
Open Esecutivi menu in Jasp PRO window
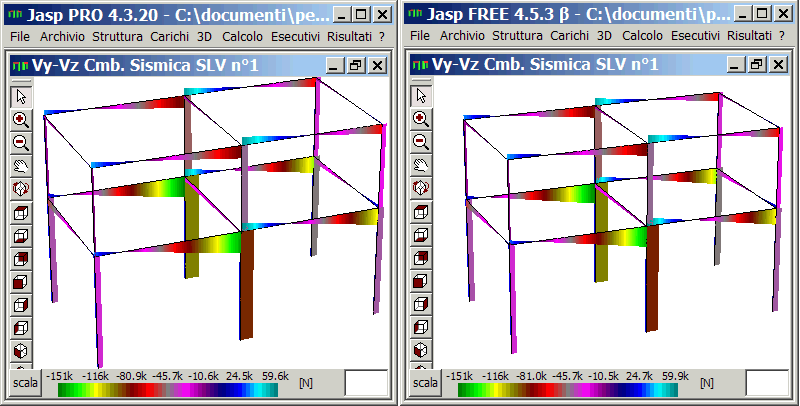coord(295,36)
